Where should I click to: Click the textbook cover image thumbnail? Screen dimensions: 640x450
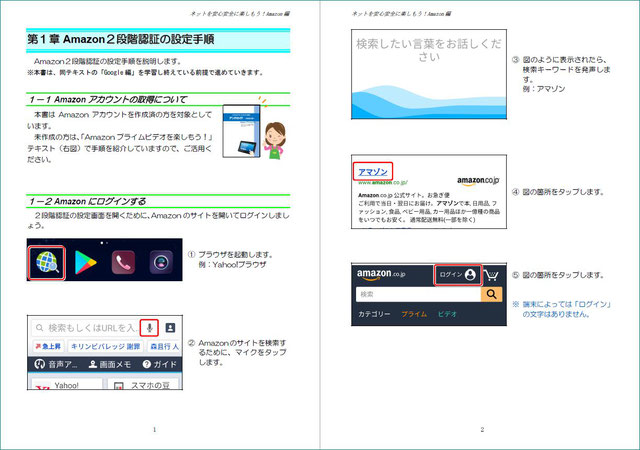[x=241, y=131]
